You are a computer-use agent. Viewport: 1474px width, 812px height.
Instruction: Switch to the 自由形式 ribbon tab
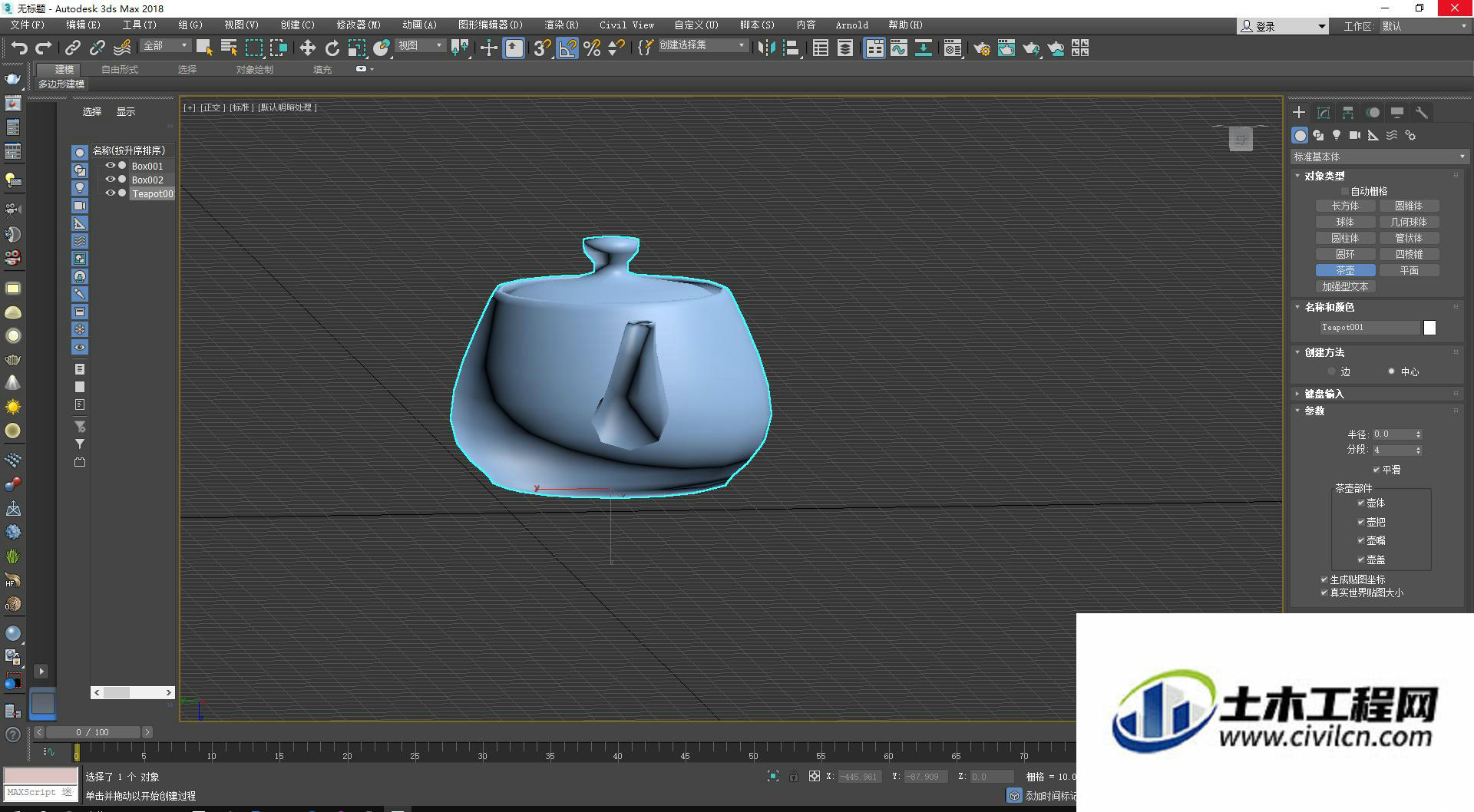point(120,69)
